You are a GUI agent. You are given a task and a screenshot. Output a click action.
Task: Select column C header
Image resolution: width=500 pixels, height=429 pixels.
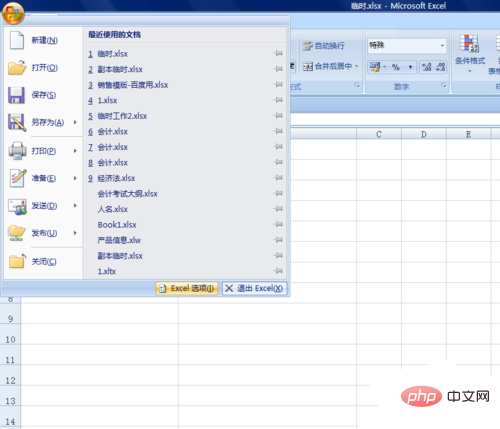pos(379,134)
